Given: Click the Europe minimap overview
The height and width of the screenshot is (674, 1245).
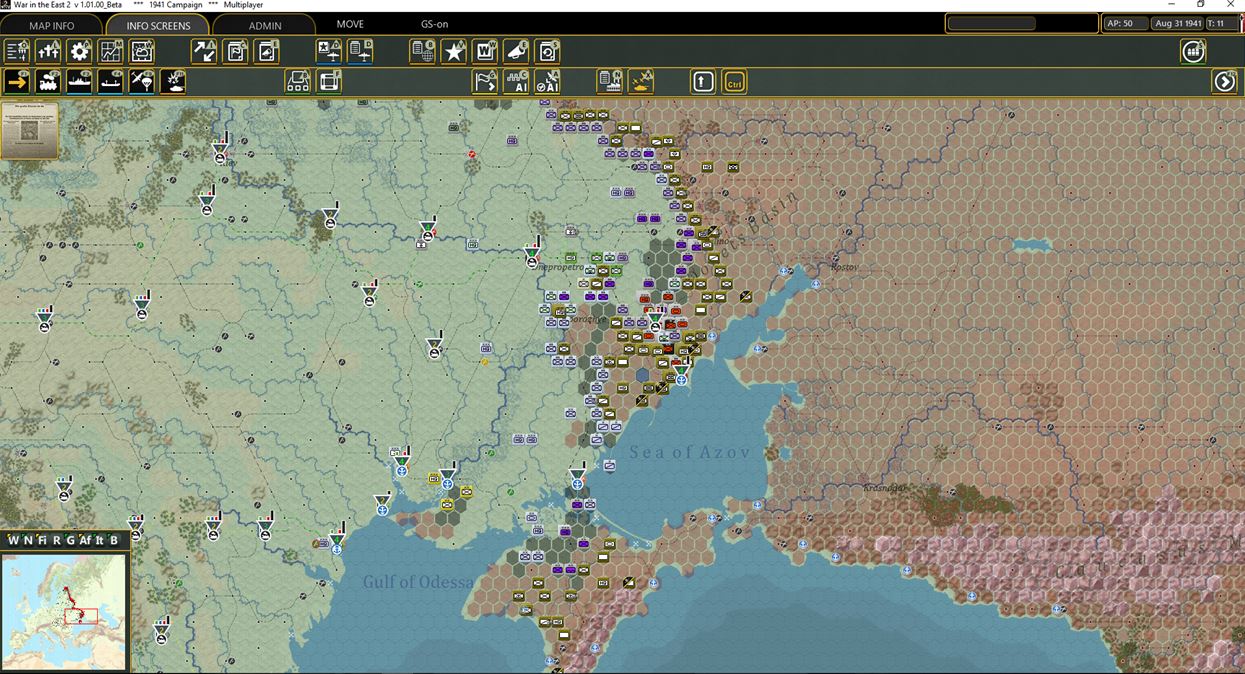Looking at the screenshot, I should (x=64, y=611).
